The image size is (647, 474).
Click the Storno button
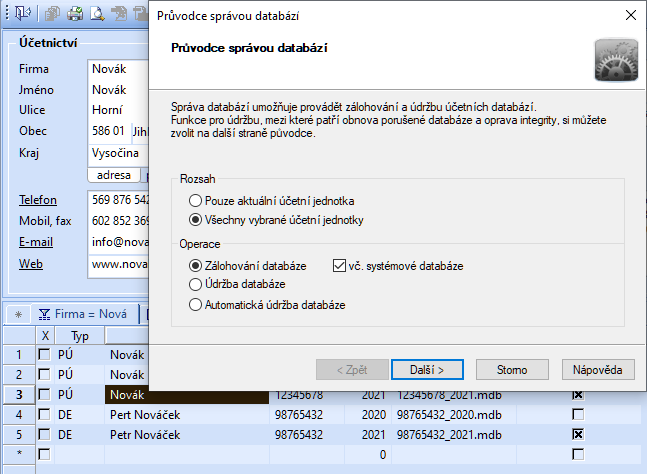(512, 370)
